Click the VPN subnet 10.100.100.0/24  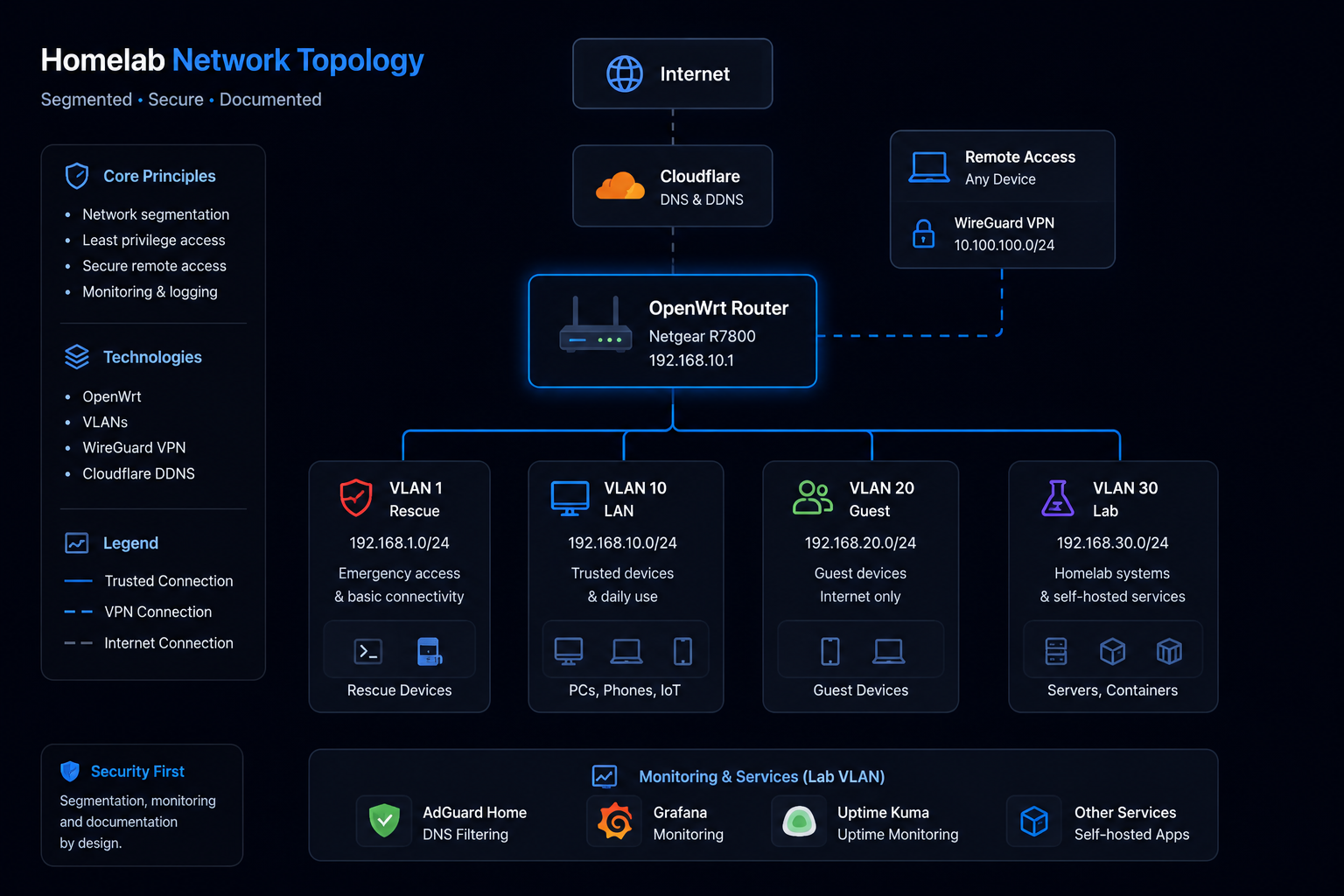click(x=1004, y=245)
